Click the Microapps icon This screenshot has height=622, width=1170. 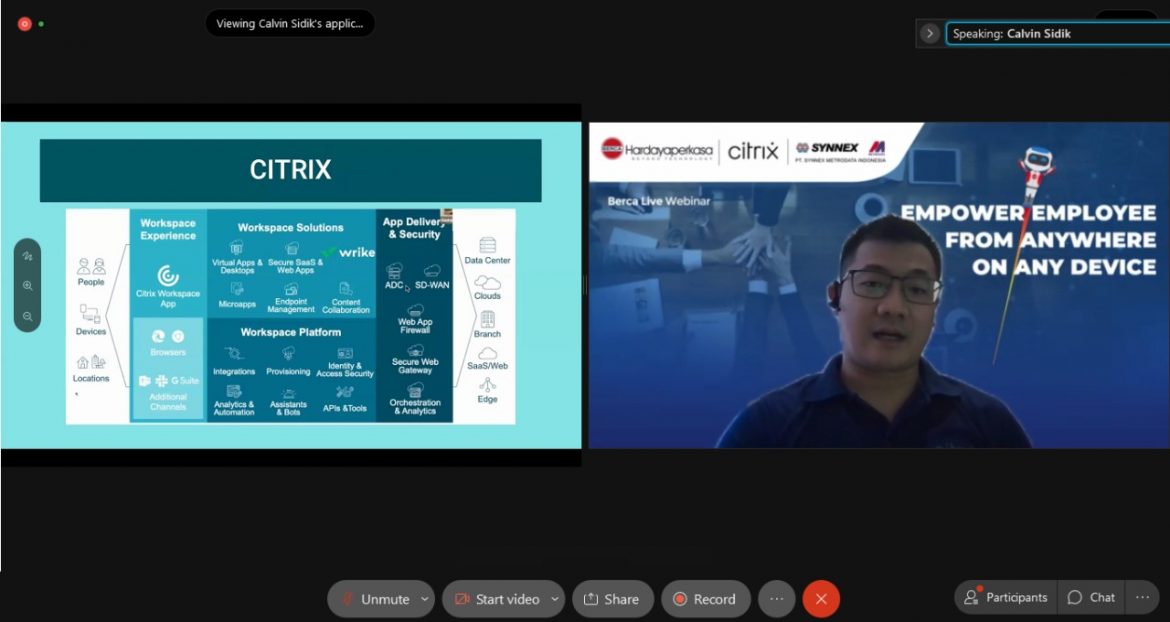click(237, 289)
